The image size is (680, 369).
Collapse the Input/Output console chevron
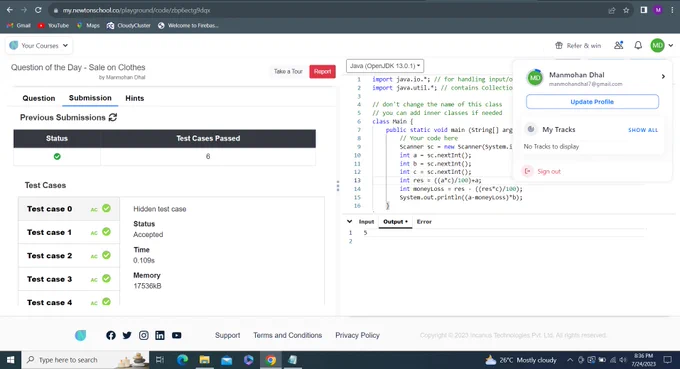tap(350, 222)
